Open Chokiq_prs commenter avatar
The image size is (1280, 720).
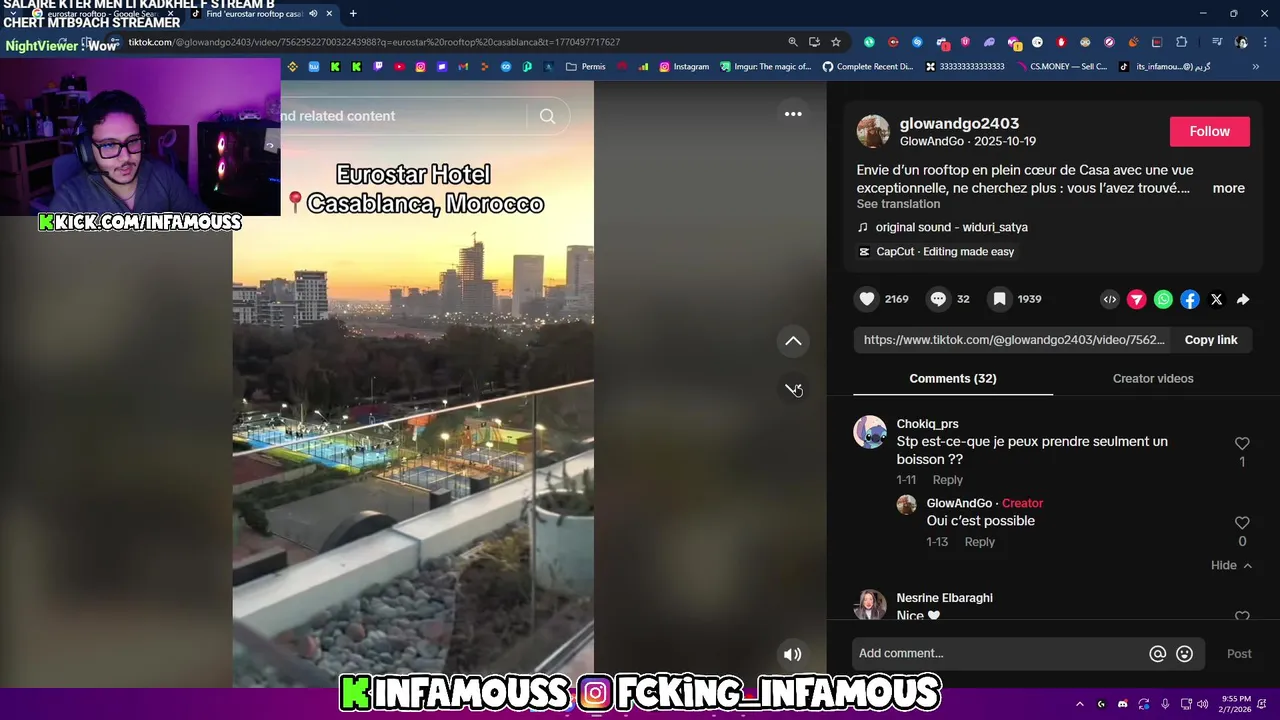(x=870, y=432)
